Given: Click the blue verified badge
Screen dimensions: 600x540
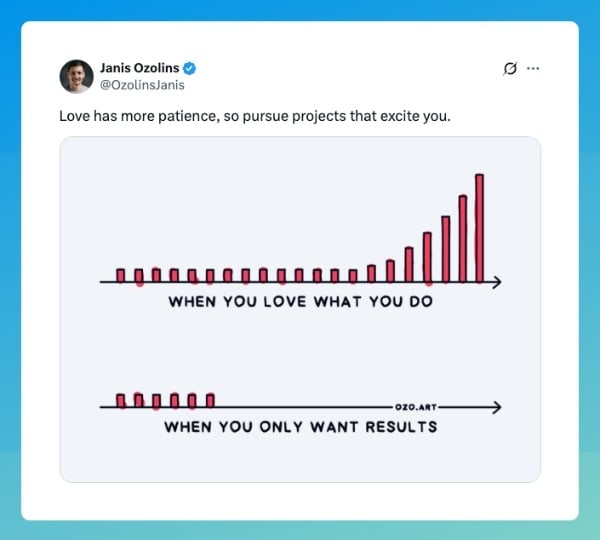Looking at the screenshot, I should [189, 68].
